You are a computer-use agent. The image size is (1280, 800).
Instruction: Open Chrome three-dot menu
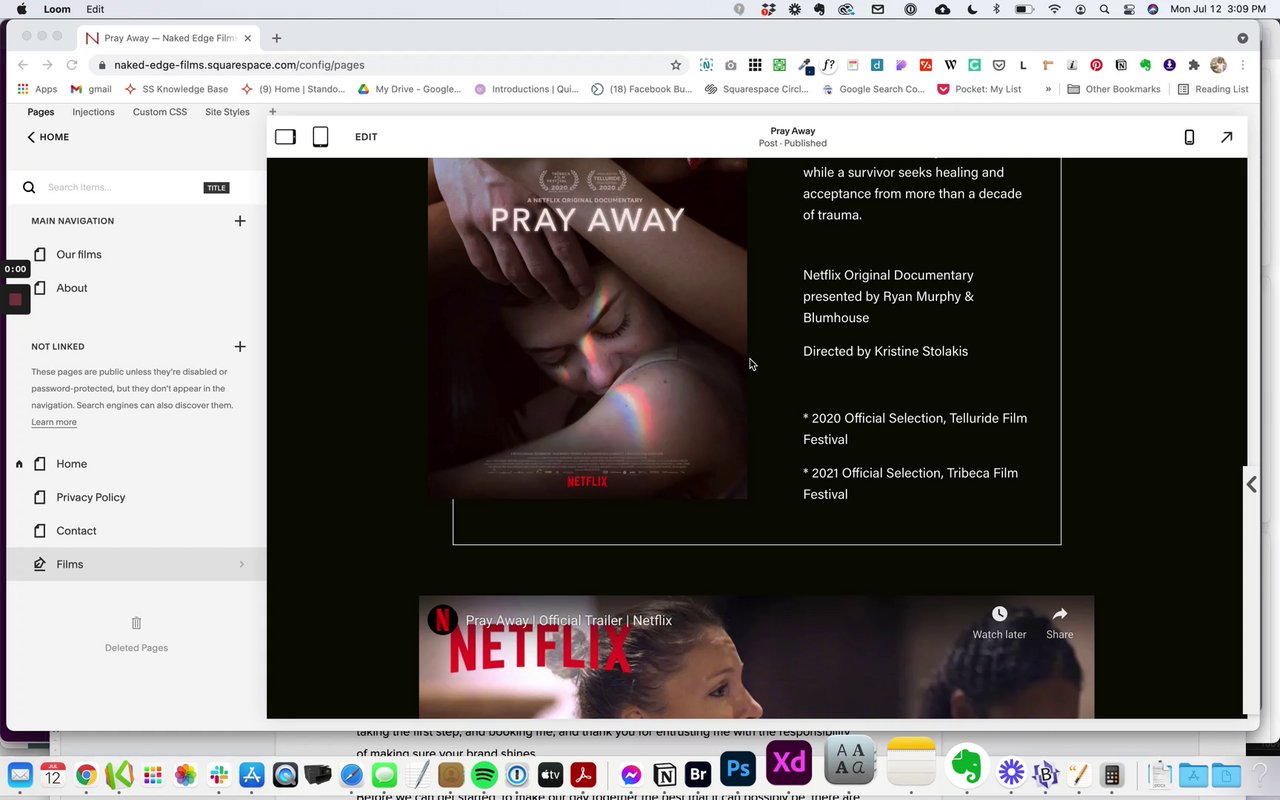point(1243,65)
